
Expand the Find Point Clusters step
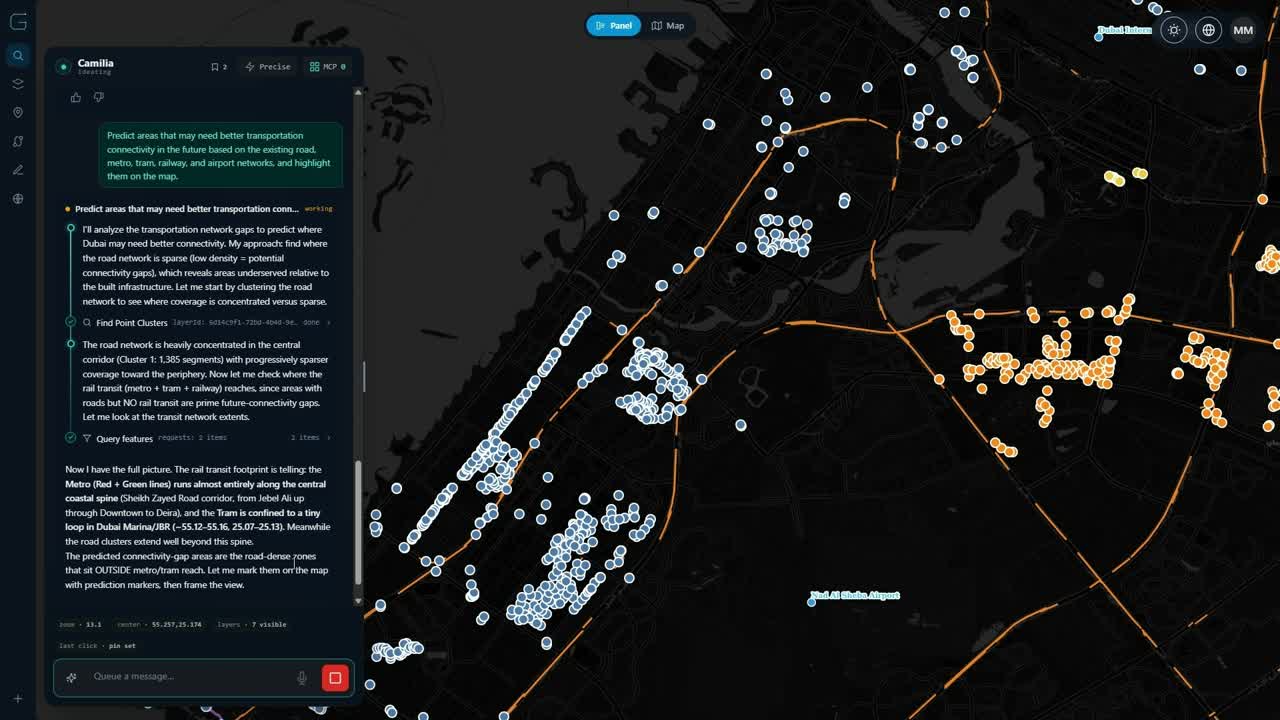tap(328, 323)
